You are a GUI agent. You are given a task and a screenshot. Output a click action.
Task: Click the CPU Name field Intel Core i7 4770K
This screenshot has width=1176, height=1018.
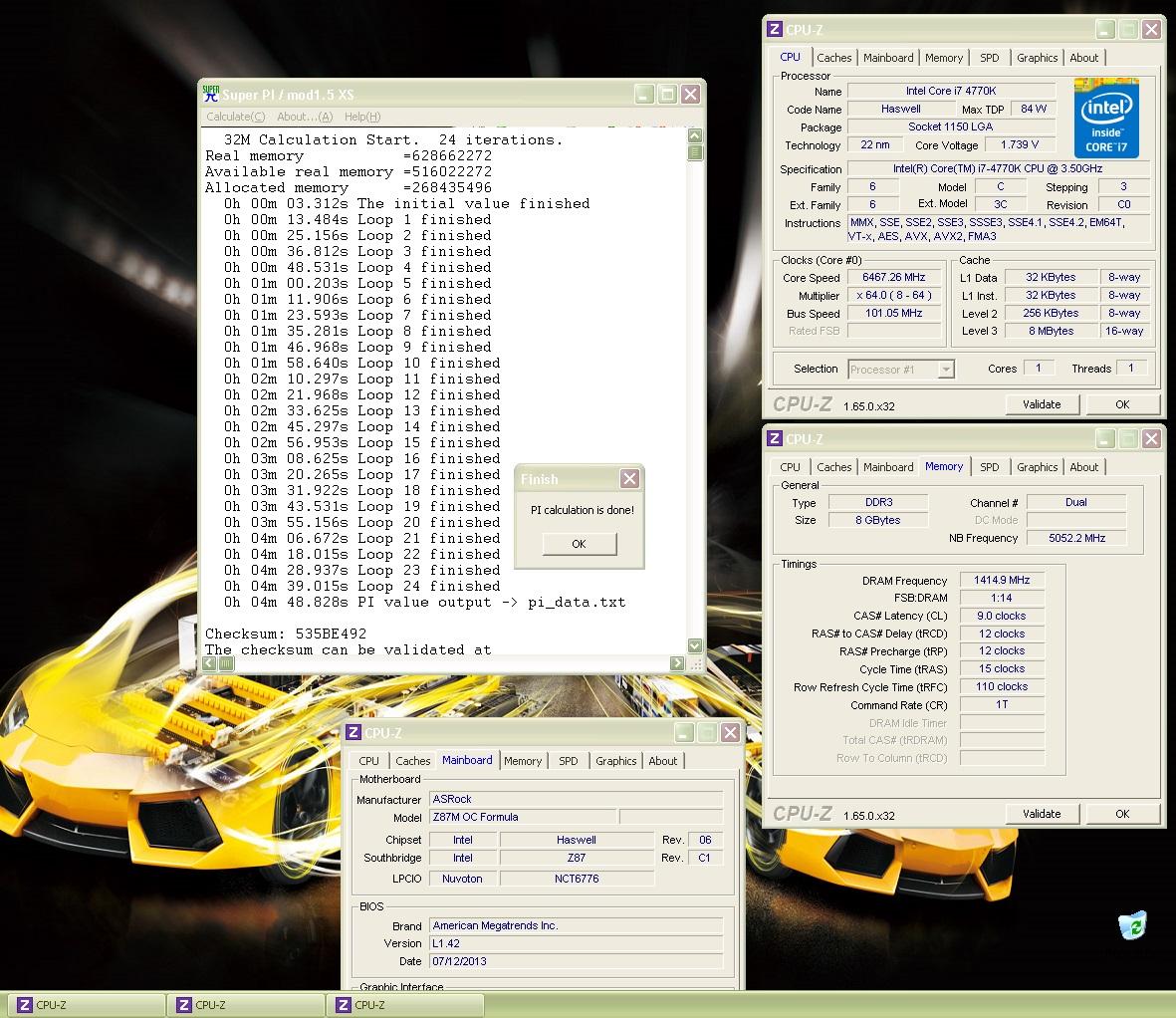click(951, 91)
